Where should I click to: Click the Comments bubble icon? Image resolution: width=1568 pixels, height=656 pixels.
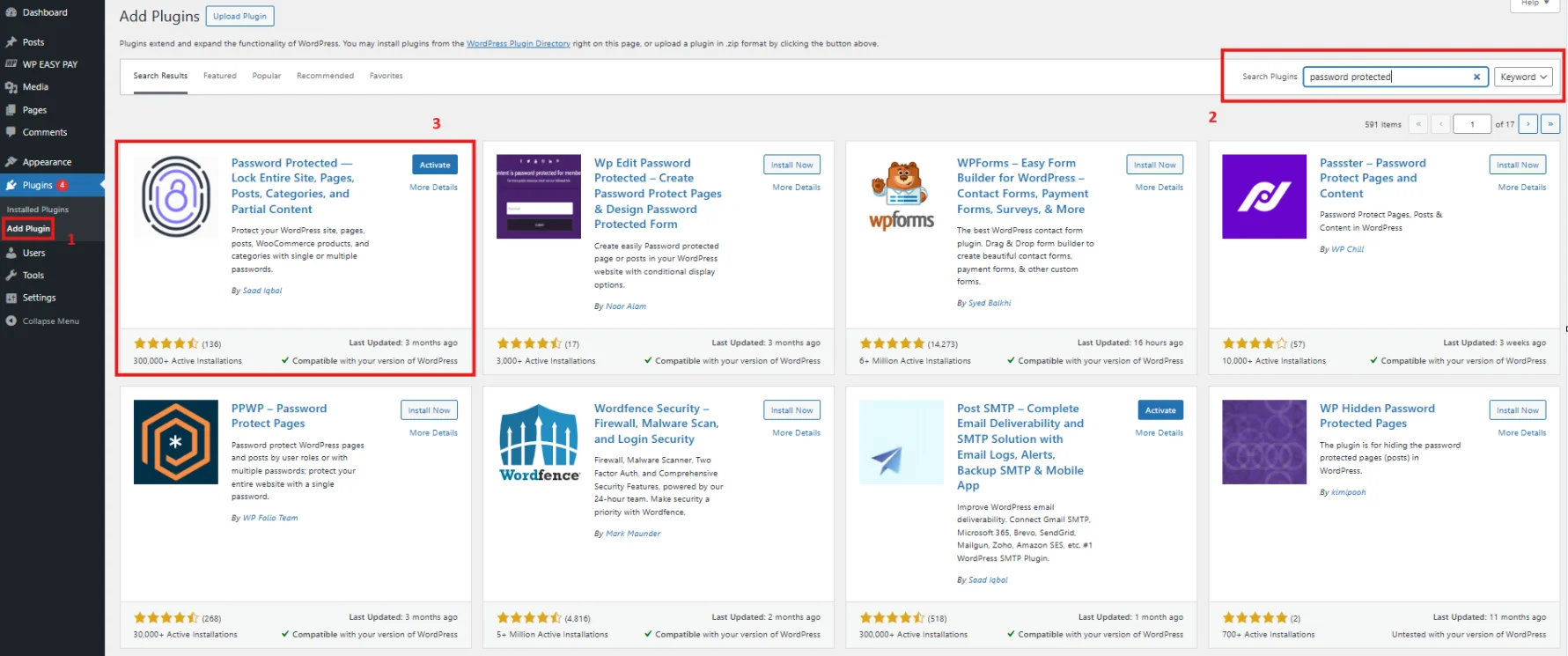point(11,132)
